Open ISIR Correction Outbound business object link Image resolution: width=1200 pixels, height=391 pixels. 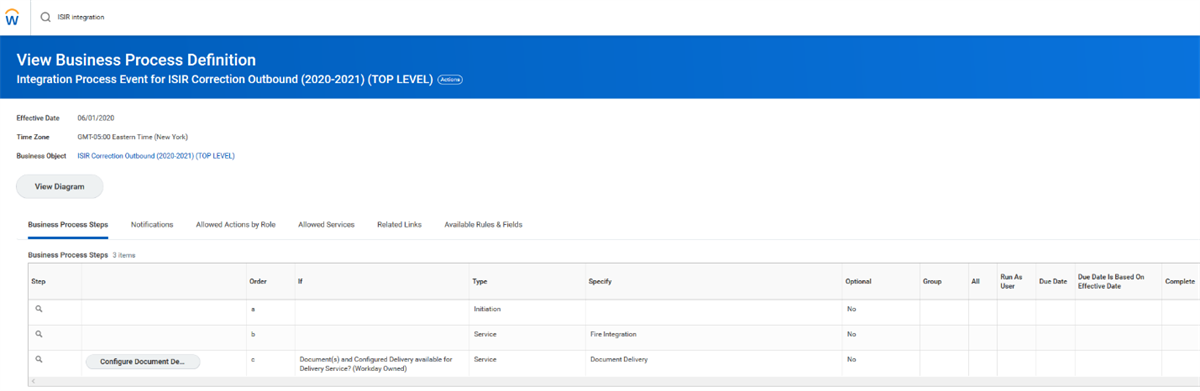click(156, 155)
